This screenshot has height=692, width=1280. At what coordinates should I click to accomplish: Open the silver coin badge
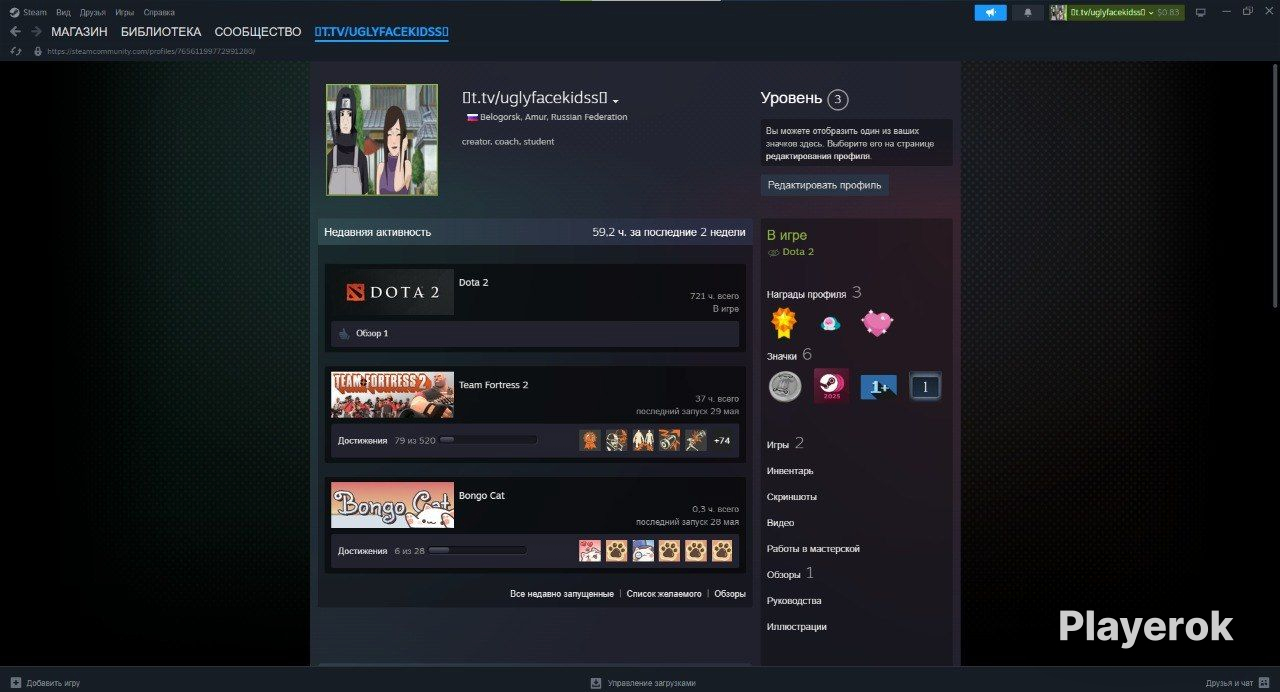point(785,386)
